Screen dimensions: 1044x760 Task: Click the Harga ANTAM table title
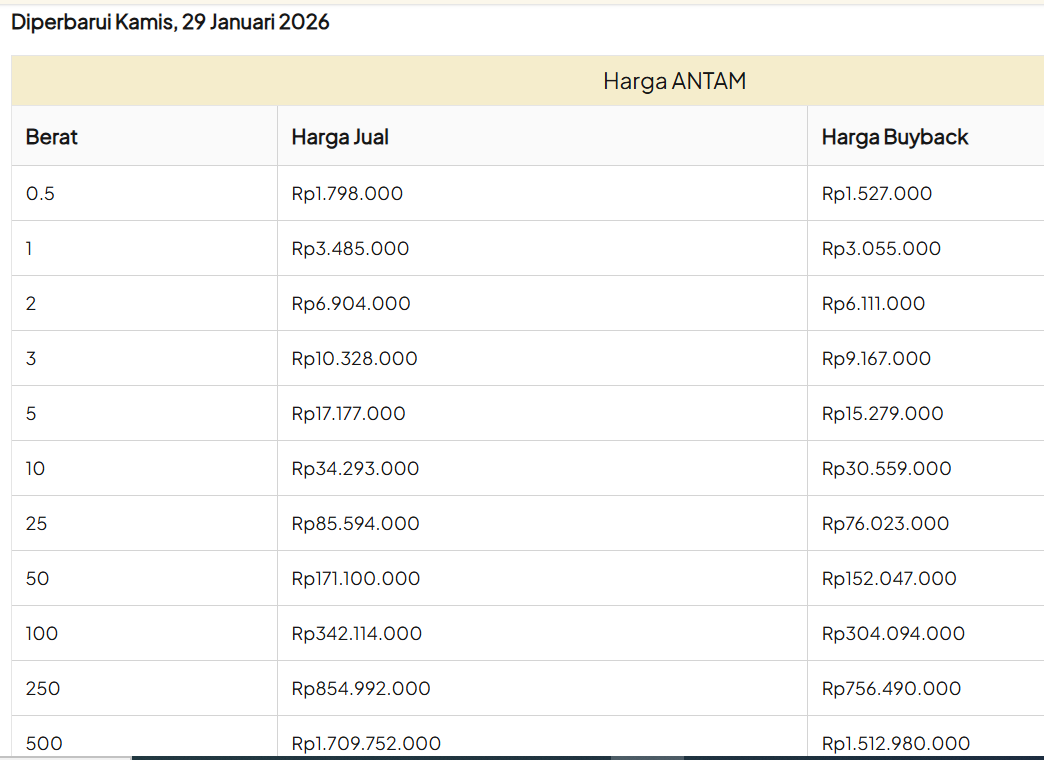coord(674,81)
